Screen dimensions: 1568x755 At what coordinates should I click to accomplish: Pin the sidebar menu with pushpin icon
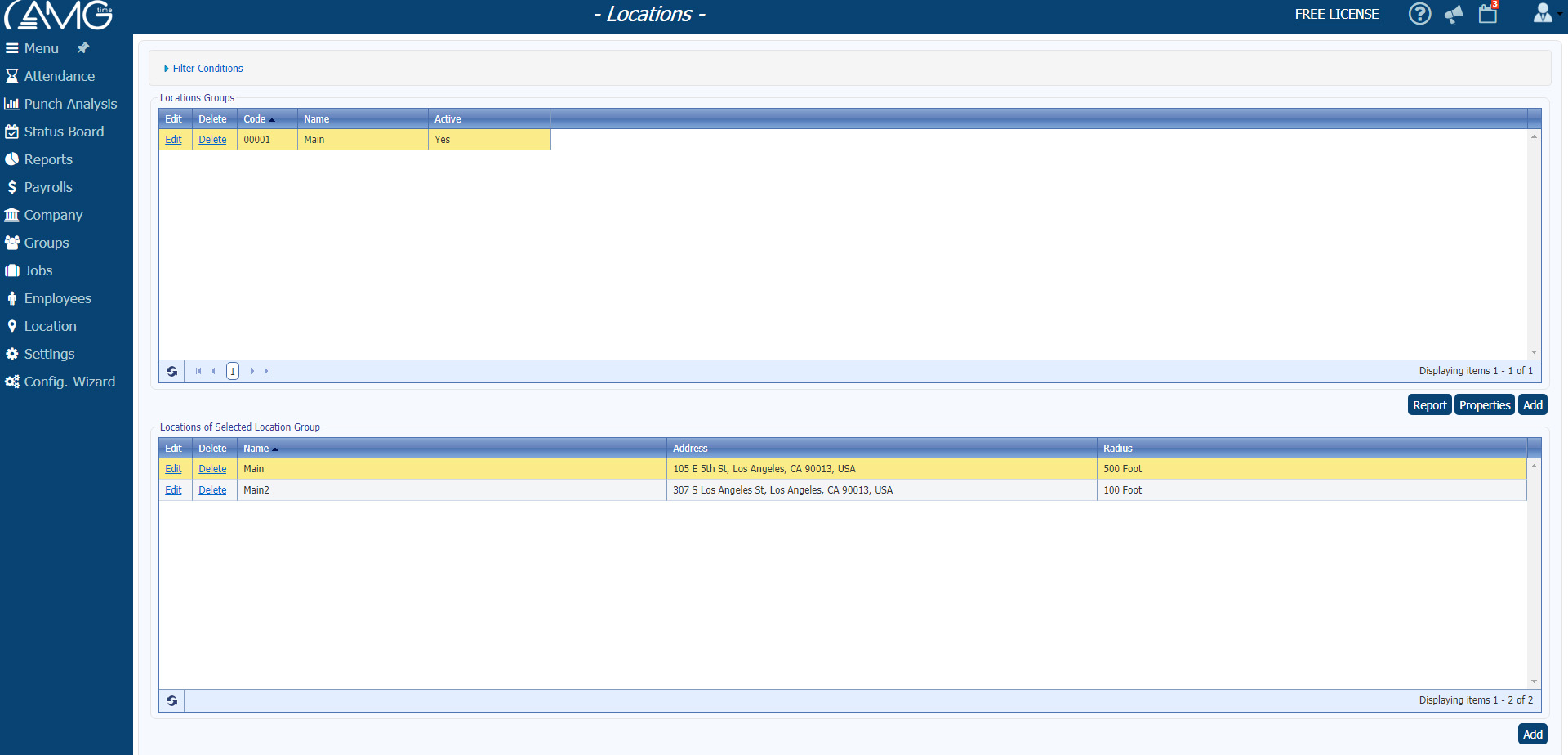pos(82,48)
